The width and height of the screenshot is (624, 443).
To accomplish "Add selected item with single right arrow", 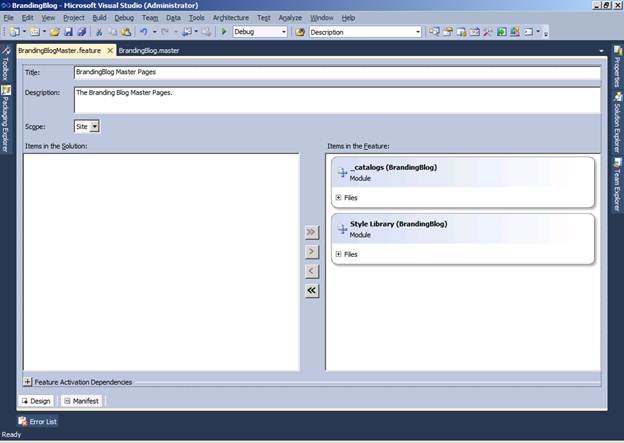I will coord(312,252).
